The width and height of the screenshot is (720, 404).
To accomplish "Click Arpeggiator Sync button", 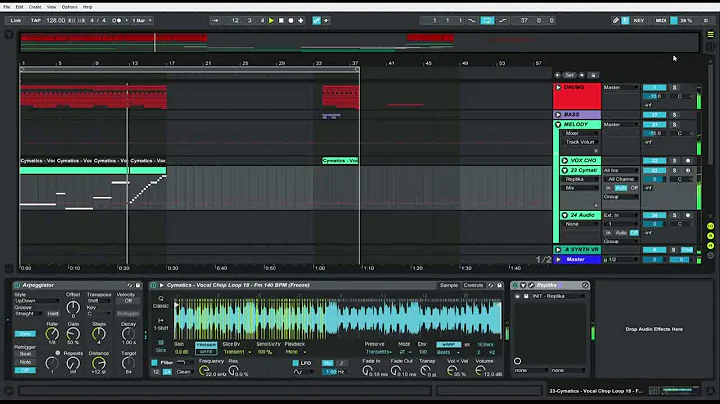I will [25, 334].
